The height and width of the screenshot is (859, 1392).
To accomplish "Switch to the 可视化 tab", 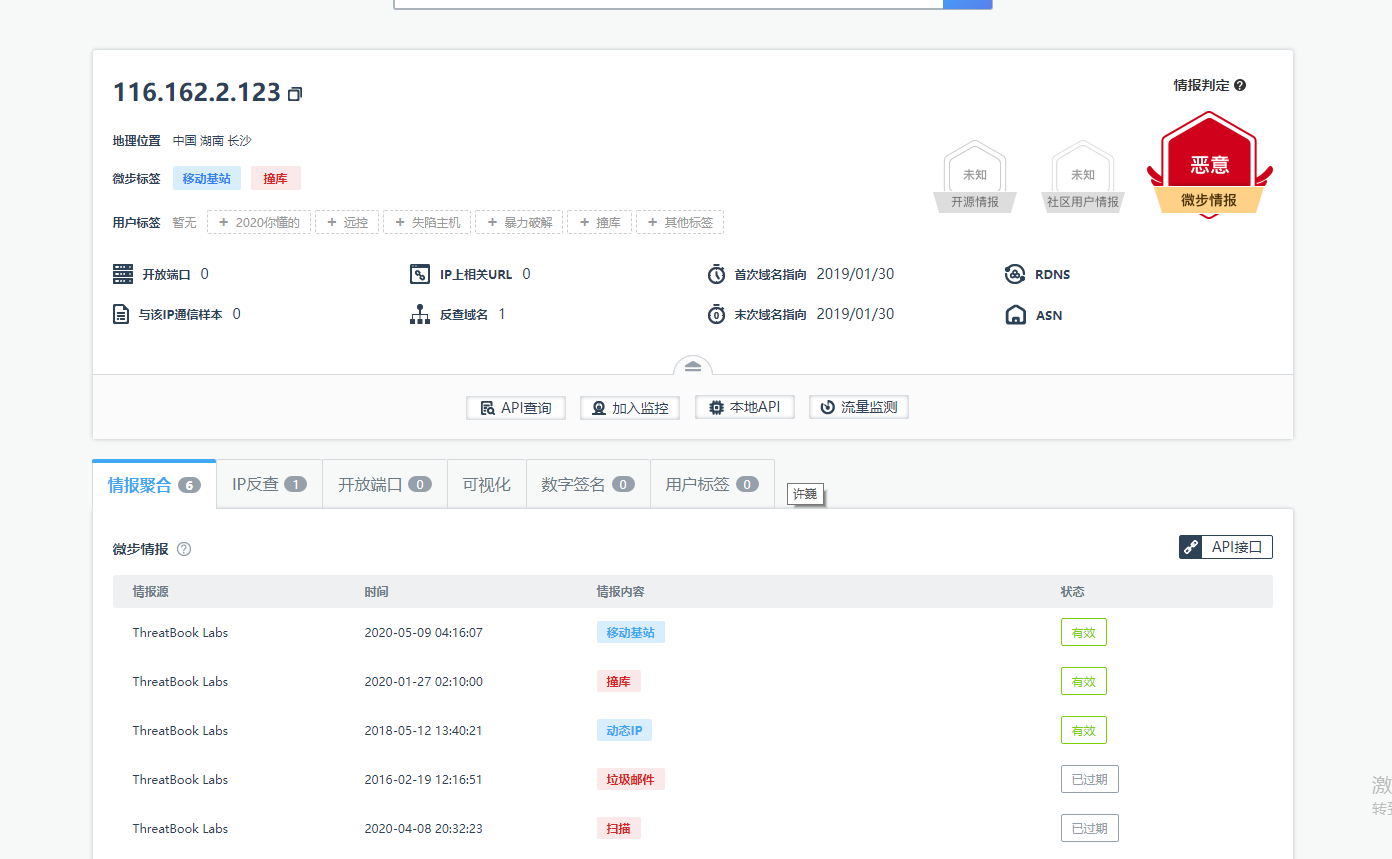I will (487, 485).
